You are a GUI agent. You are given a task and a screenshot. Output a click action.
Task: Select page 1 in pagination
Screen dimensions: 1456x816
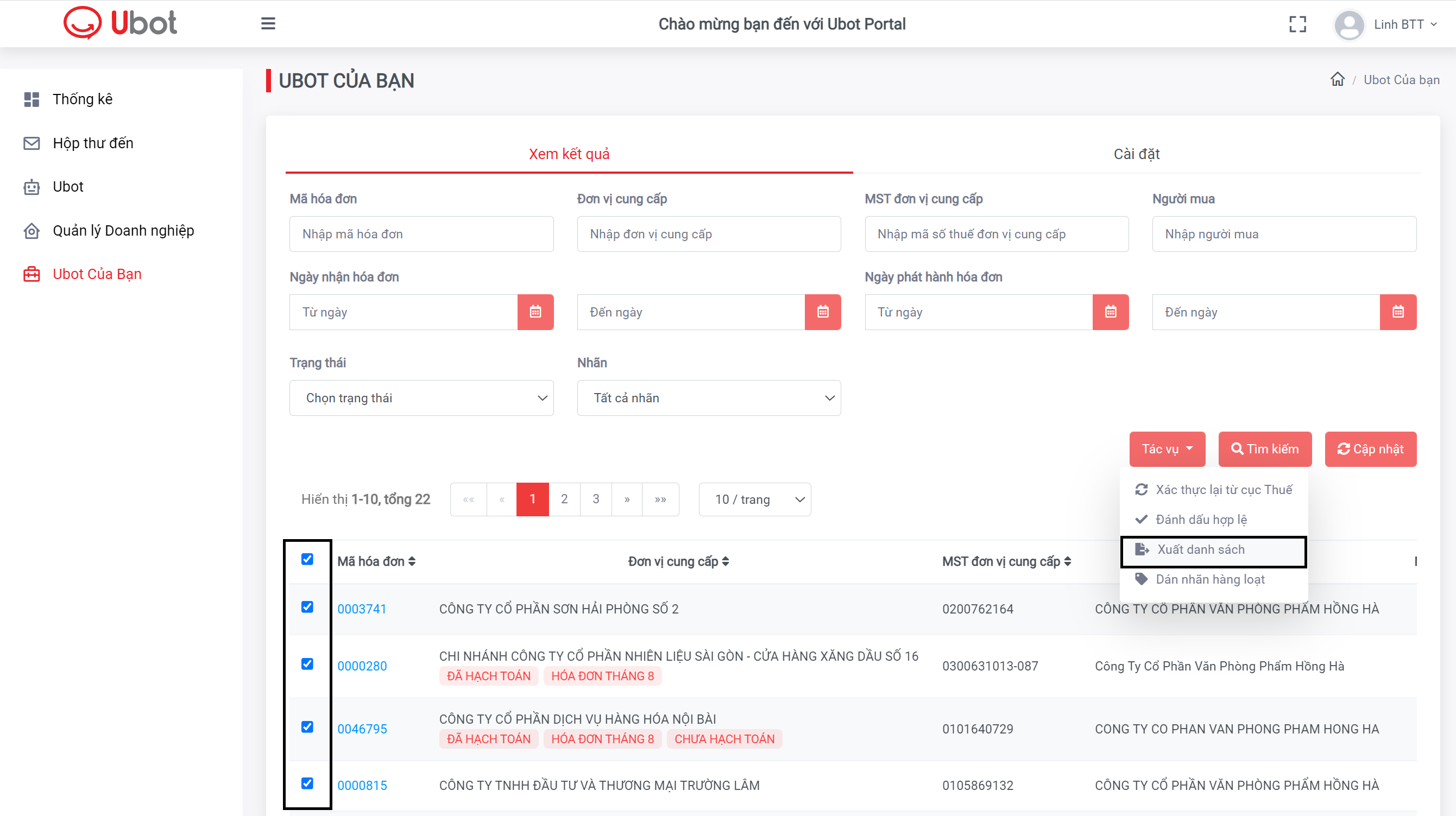point(532,499)
